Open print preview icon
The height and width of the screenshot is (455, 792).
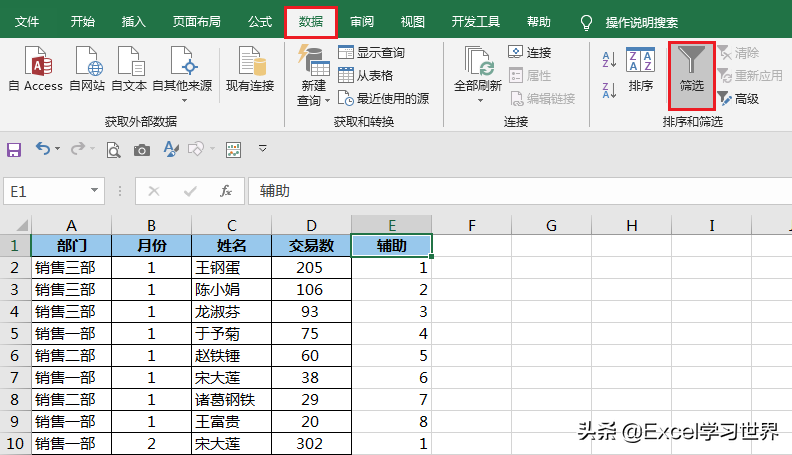click(113, 150)
